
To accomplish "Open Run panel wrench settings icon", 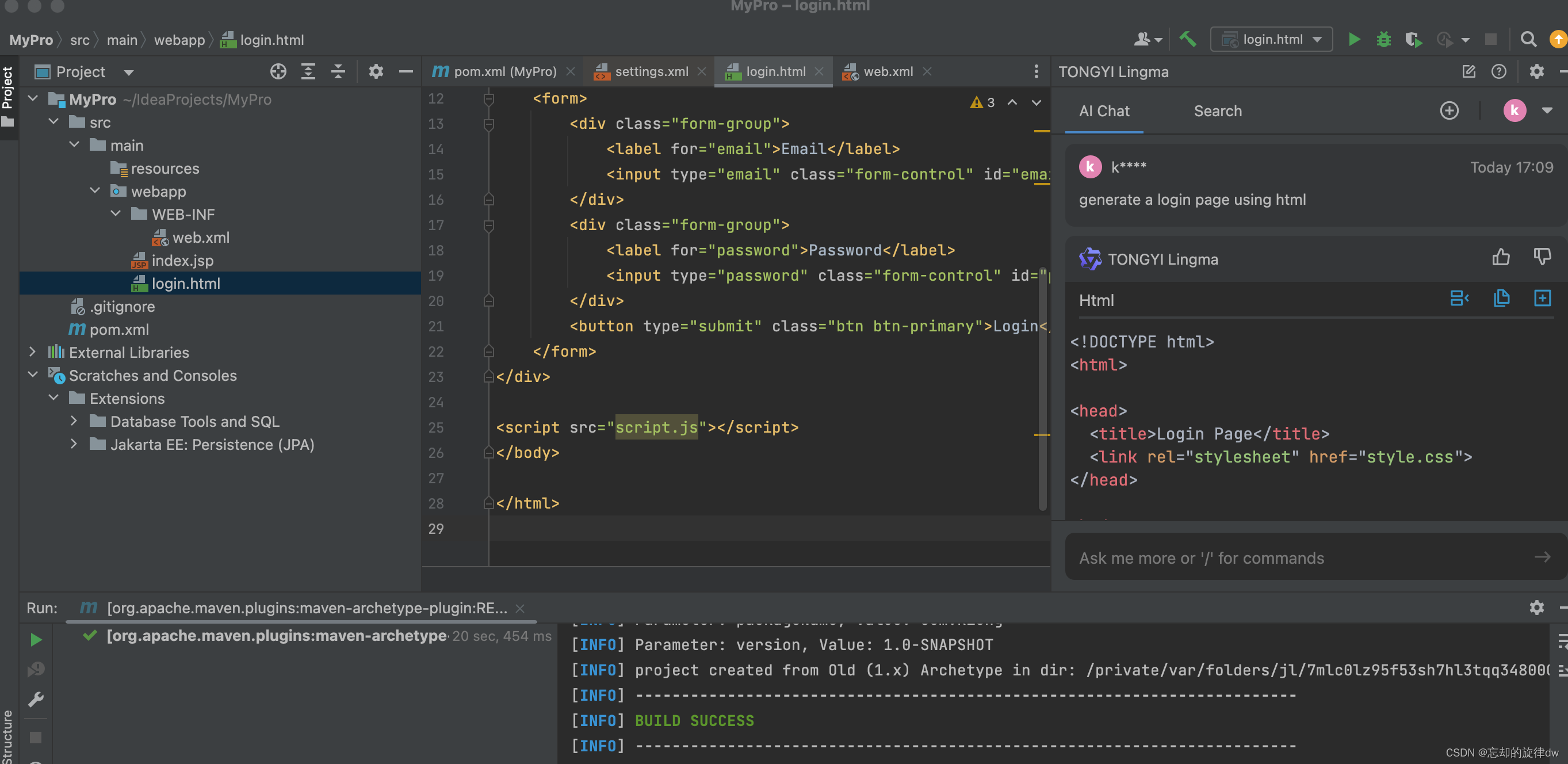I will pos(36,700).
